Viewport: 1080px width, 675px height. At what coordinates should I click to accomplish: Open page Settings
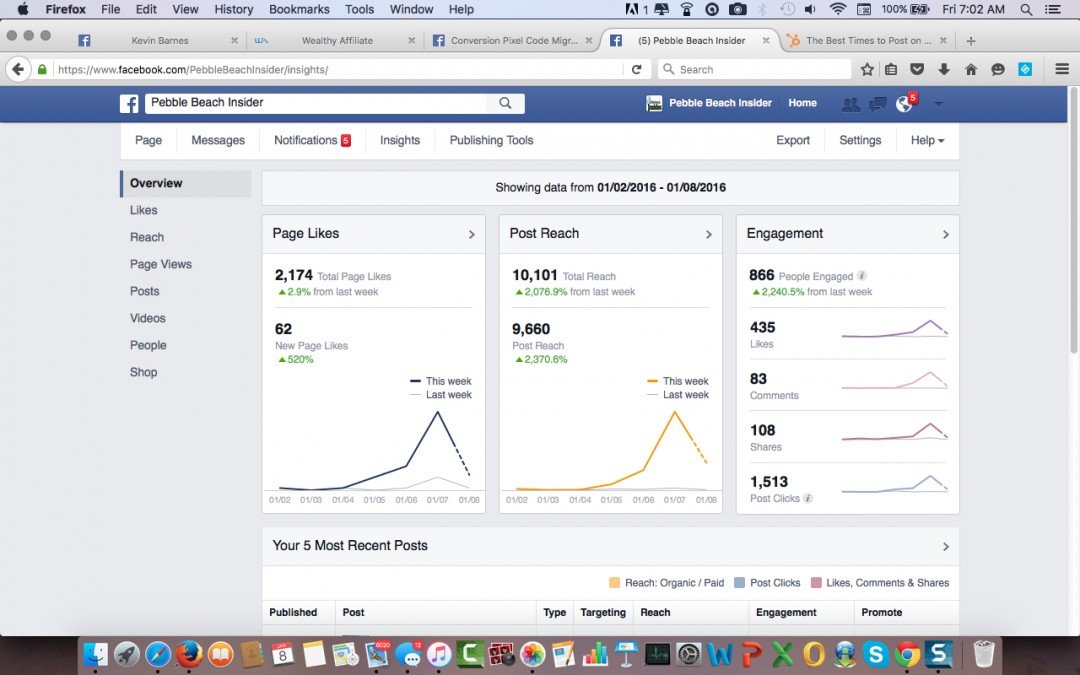tap(860, 141)
